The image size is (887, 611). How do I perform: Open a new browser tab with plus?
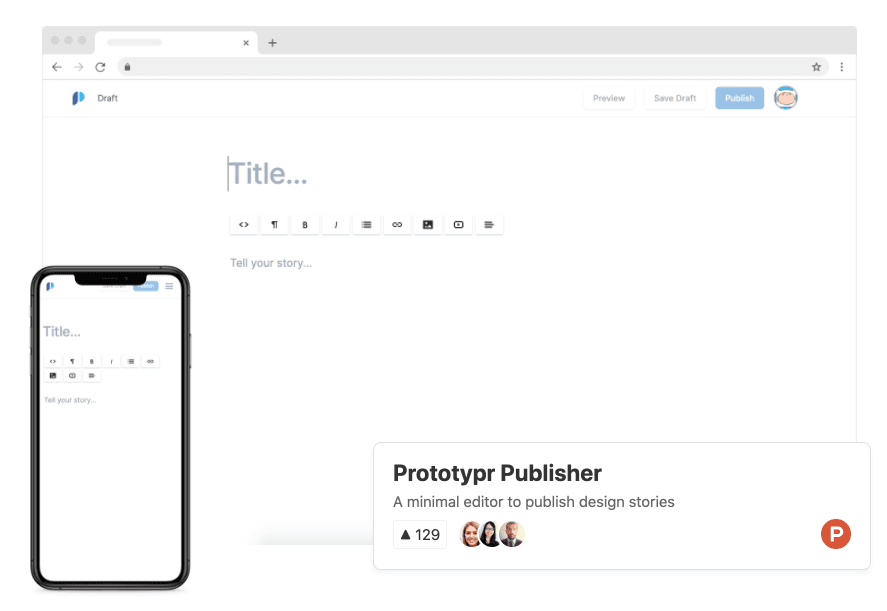(272, 43)
